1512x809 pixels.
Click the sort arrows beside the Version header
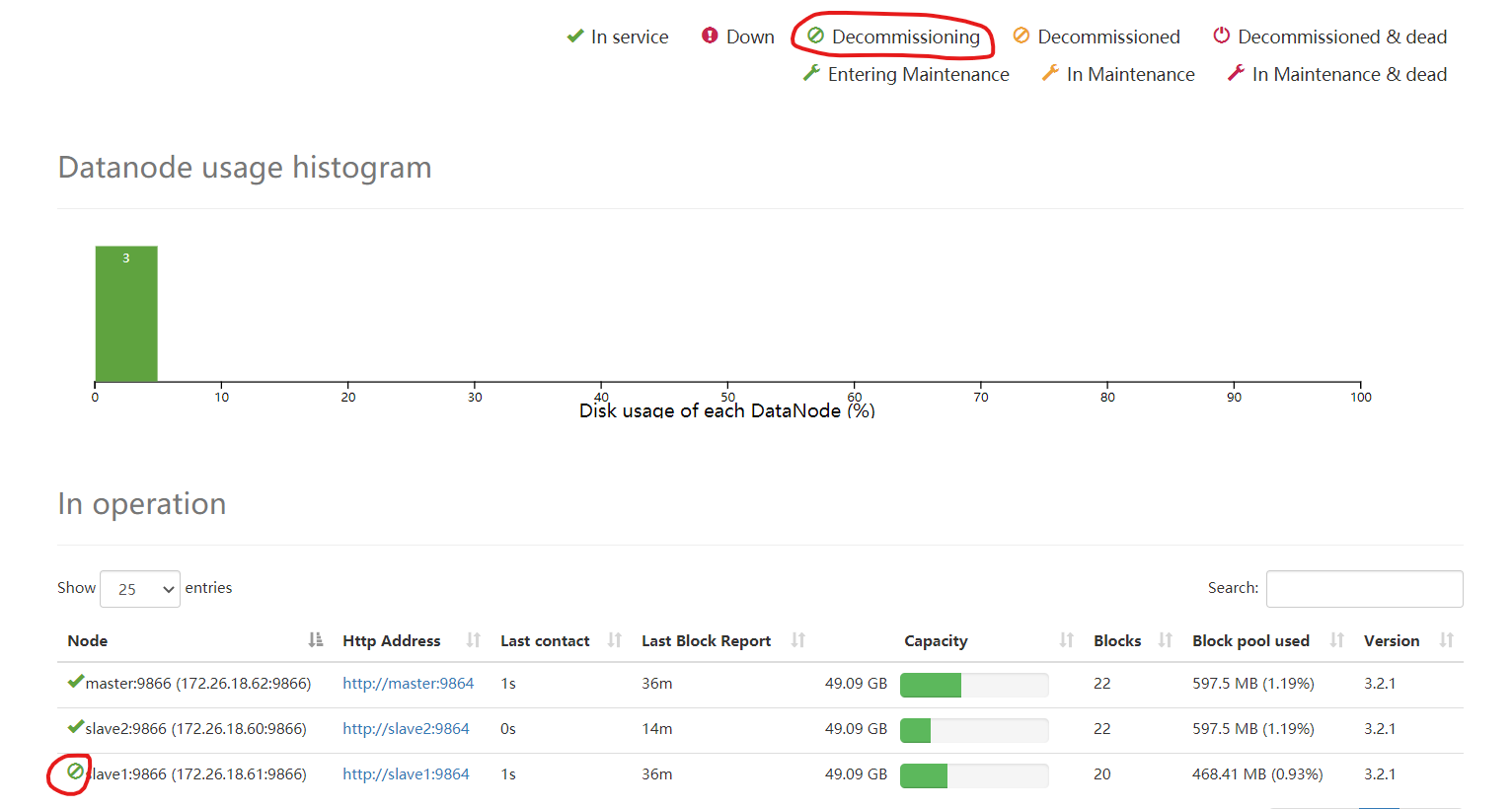[1447, 640]
